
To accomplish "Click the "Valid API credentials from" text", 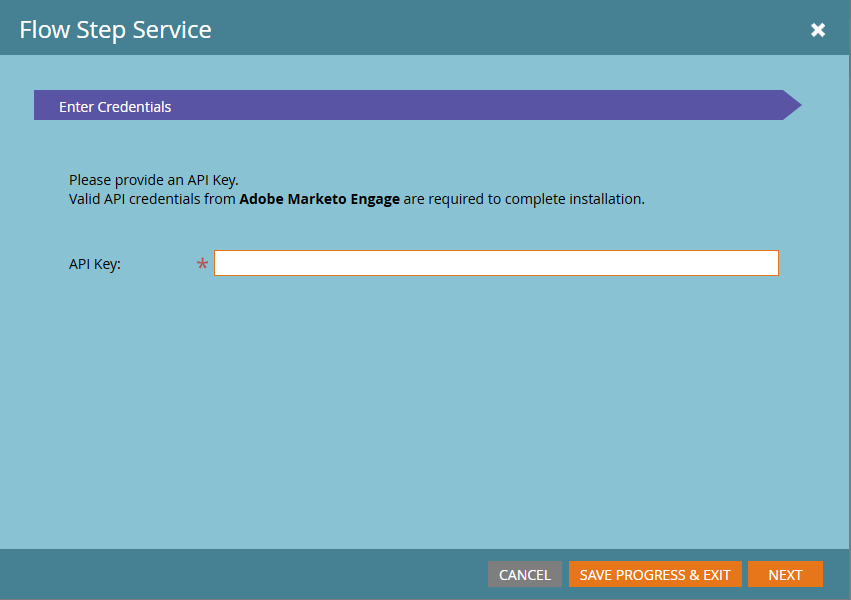I will click(152, 199).
